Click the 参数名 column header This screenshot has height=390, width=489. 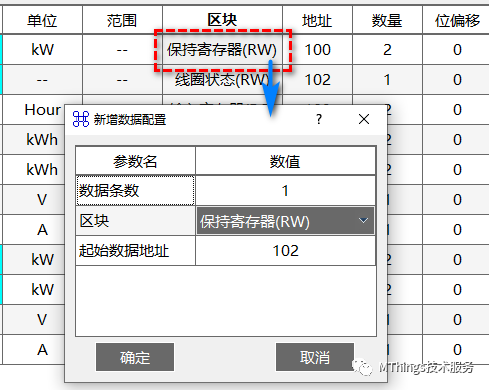[135, 161]
